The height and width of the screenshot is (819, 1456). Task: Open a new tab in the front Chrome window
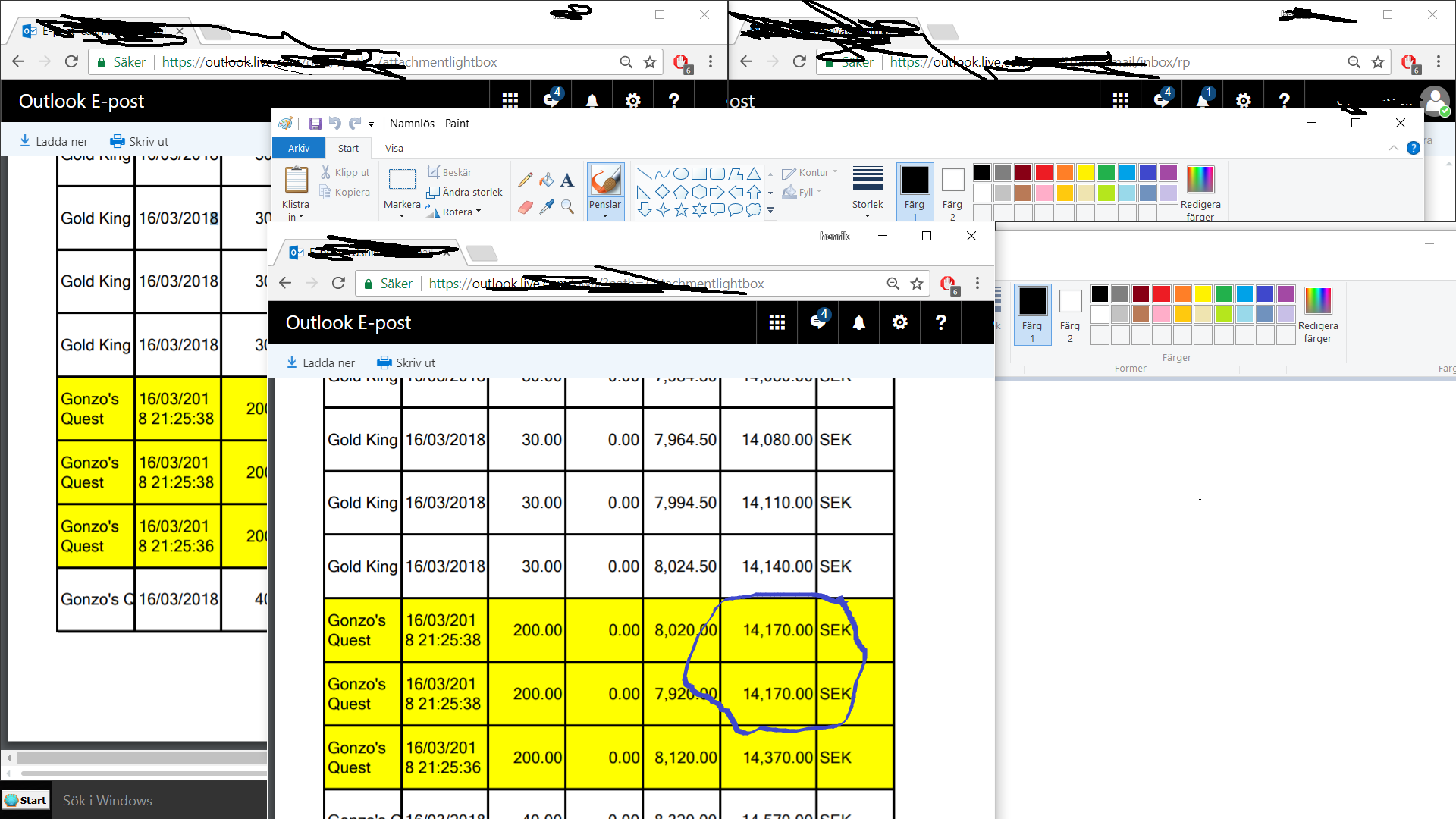482,253
